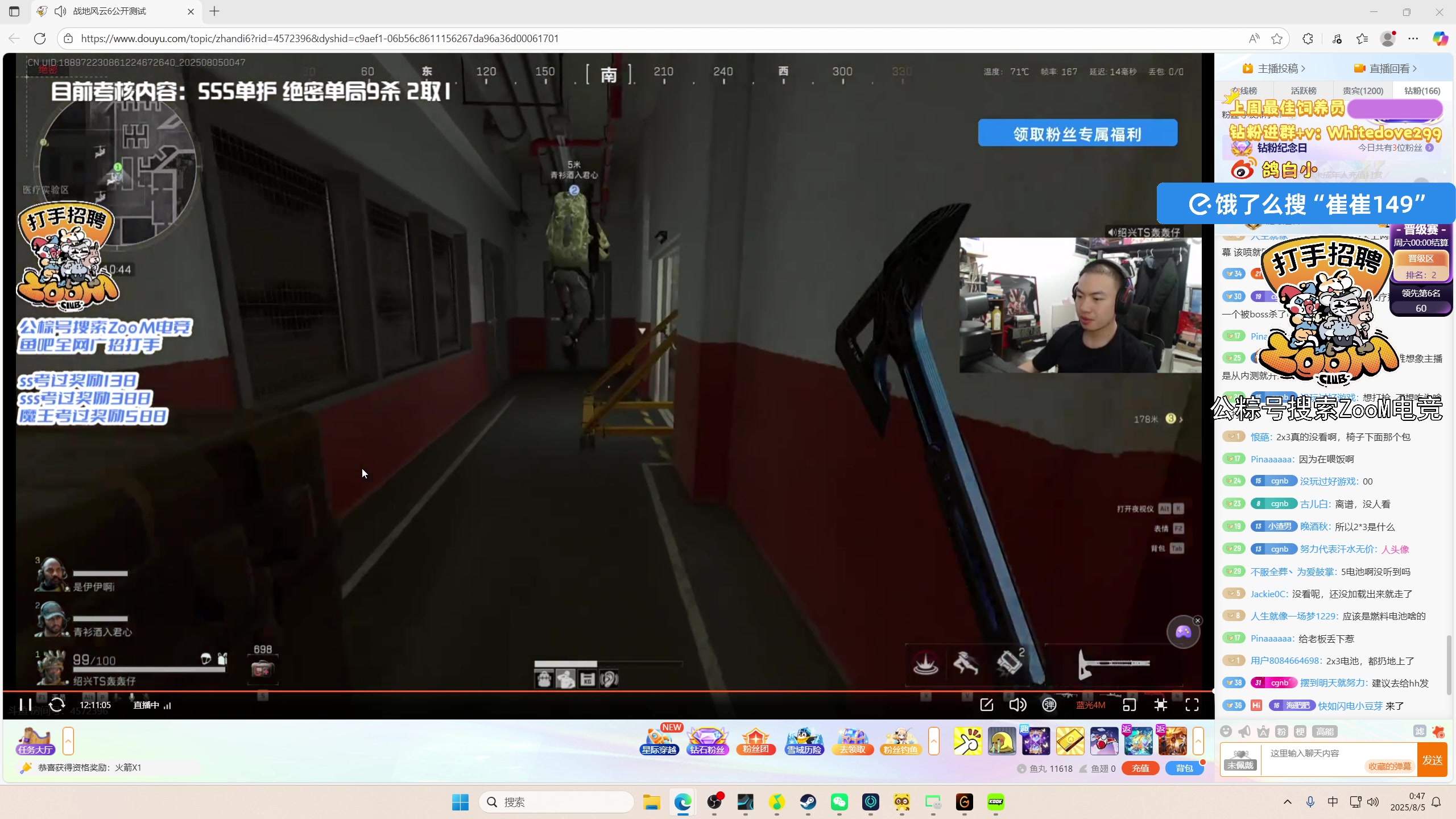Open new browser tab
1456x819 pixels.
tap(214, 11)
